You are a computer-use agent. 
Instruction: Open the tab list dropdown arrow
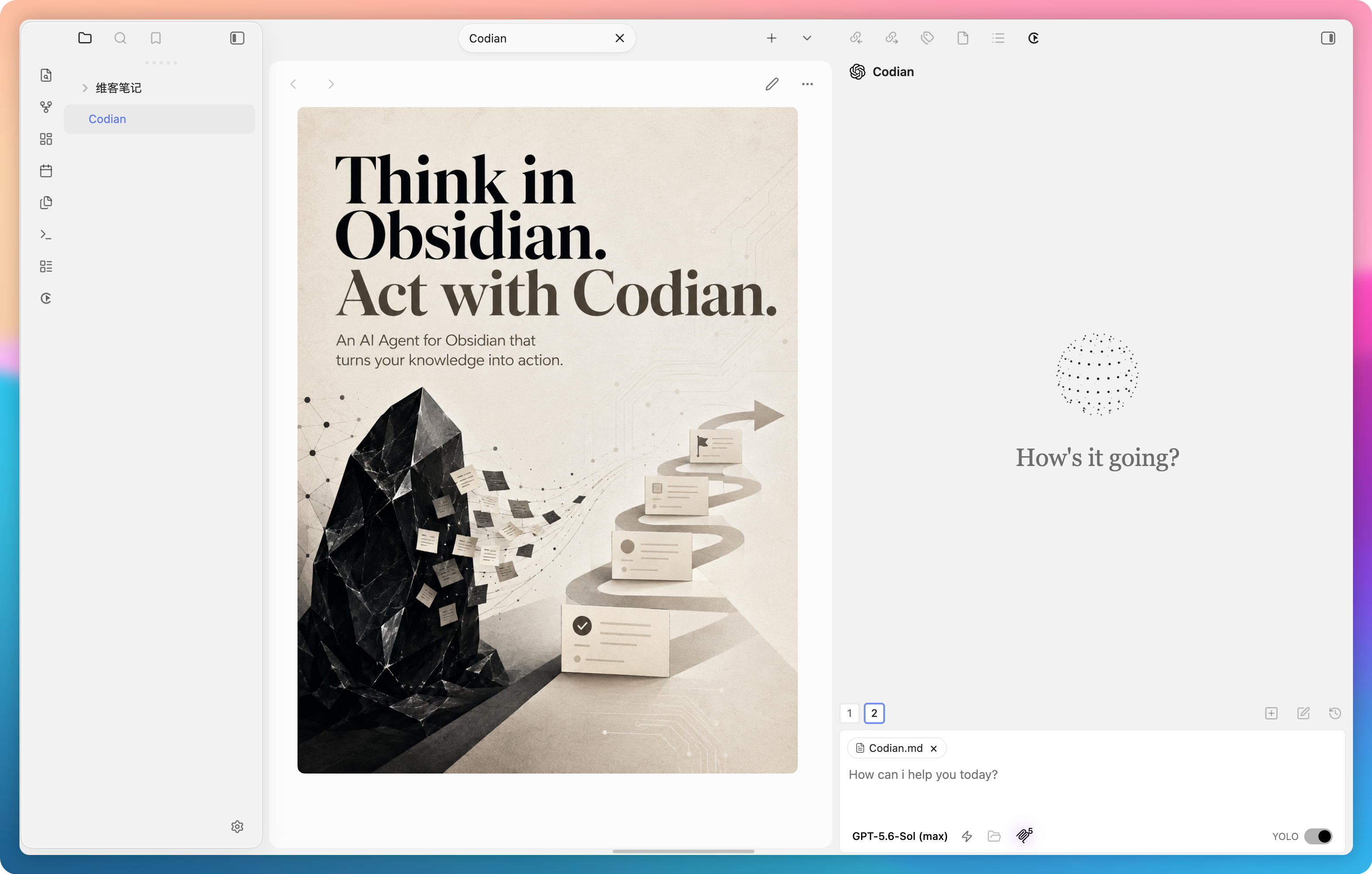coord(807,38)
